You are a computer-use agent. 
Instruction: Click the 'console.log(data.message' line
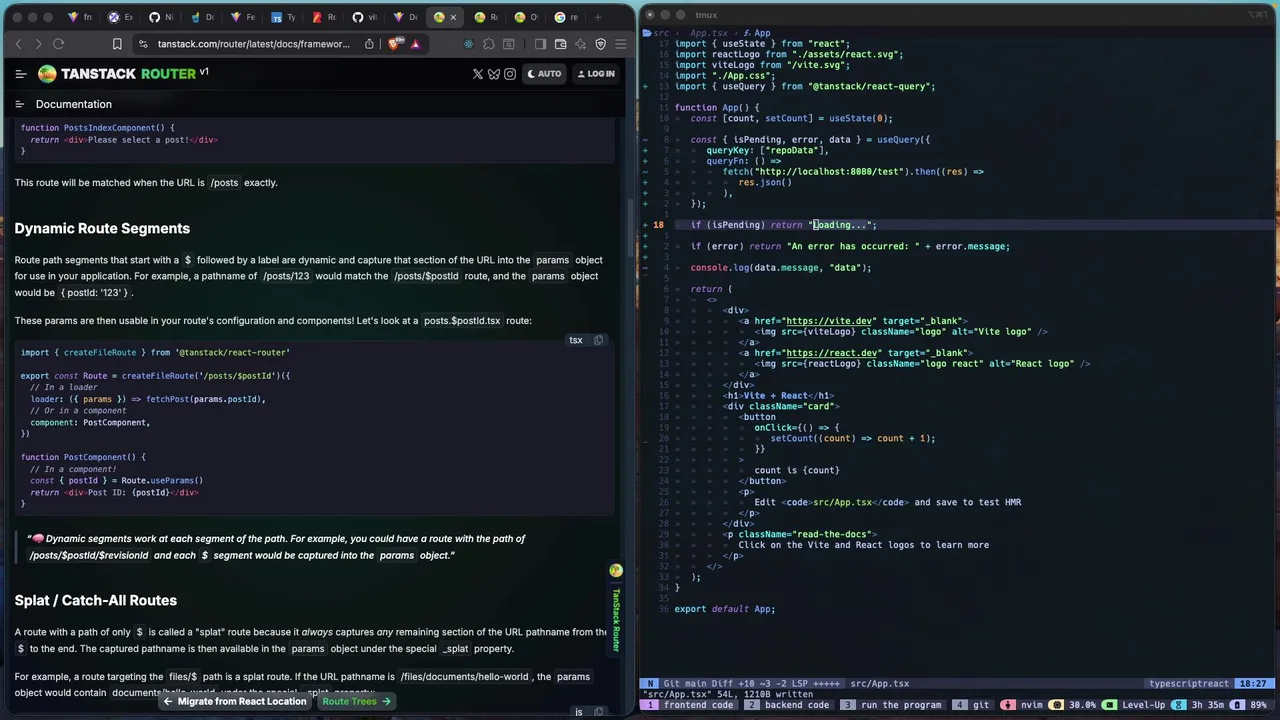coord(780,268)
